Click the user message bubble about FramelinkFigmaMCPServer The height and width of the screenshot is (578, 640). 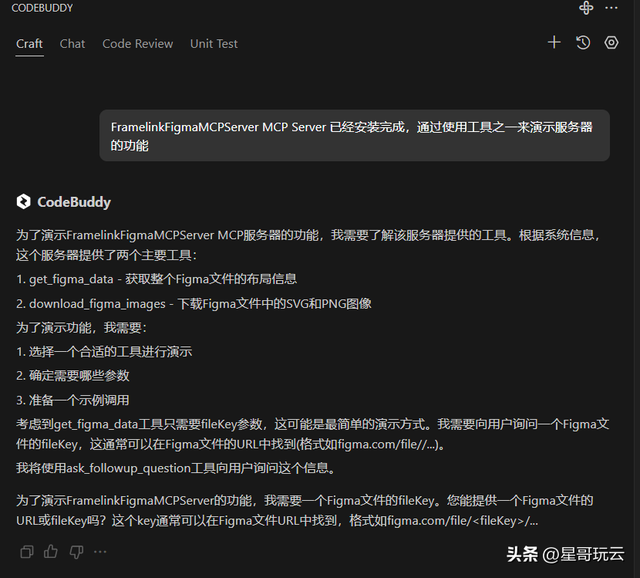click(354, 136)
